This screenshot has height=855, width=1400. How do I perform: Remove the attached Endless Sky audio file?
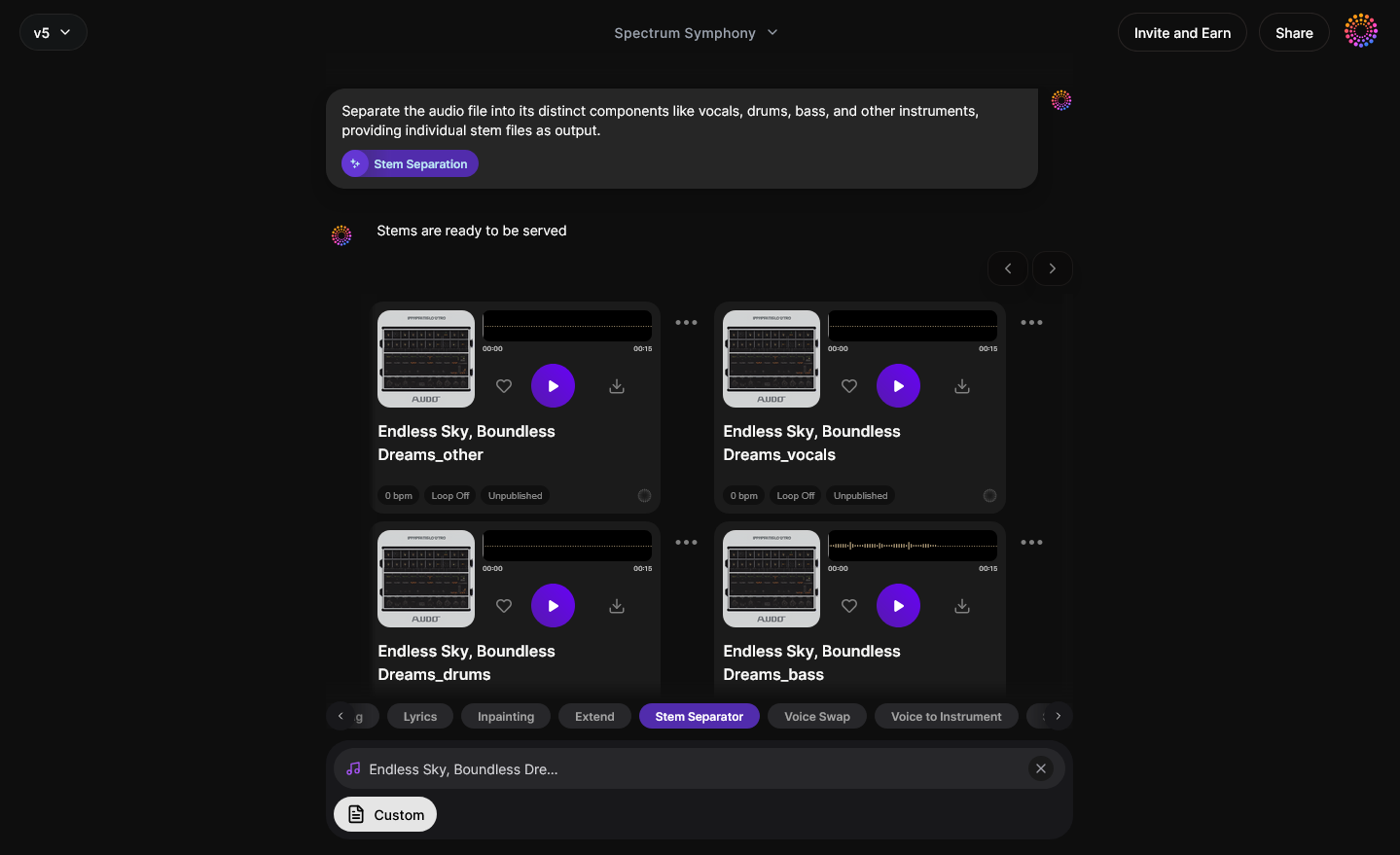click(x=1041, y=768)
